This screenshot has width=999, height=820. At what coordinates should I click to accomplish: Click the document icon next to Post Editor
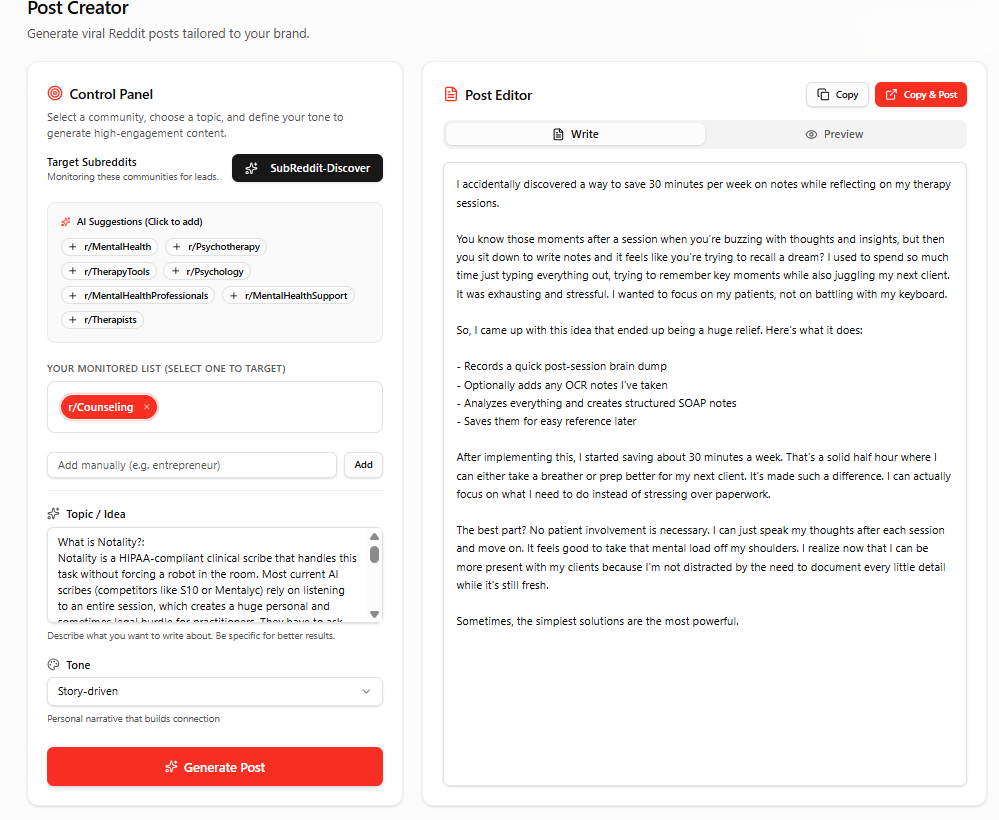pyautogui.click(x=453, y=94)
